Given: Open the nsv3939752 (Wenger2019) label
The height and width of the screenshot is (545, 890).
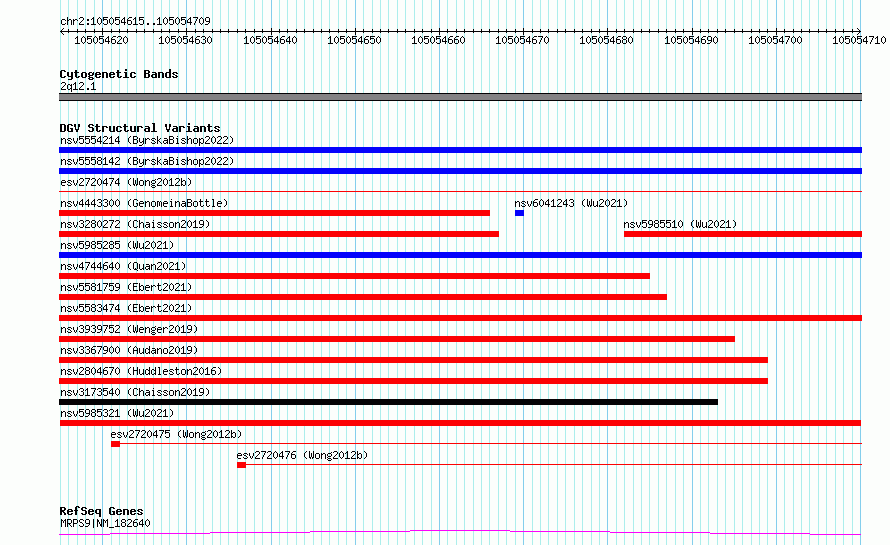Looking at the screenshot, I should click(129, 329).
